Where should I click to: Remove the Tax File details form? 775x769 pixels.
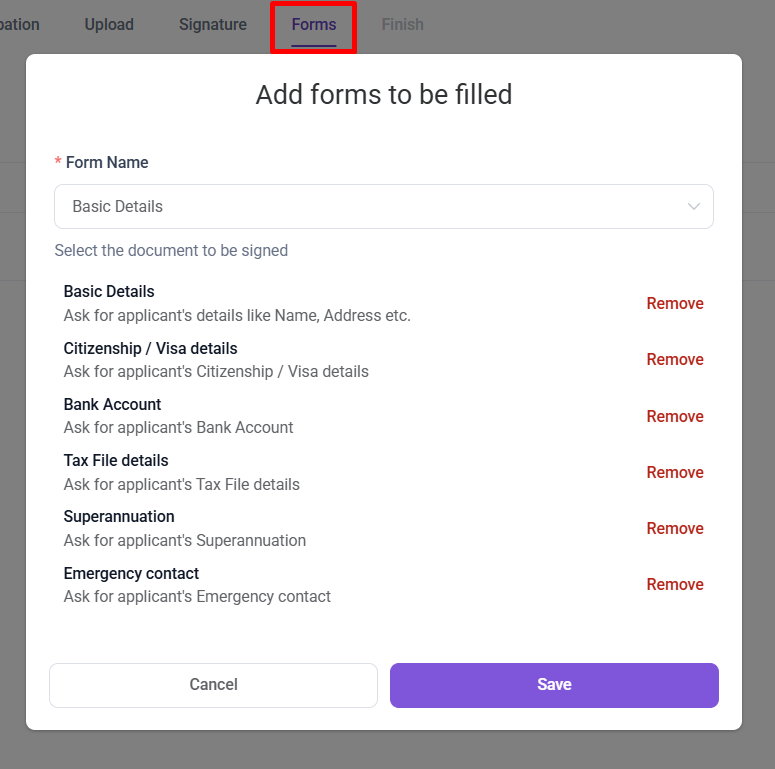point(675,473)
